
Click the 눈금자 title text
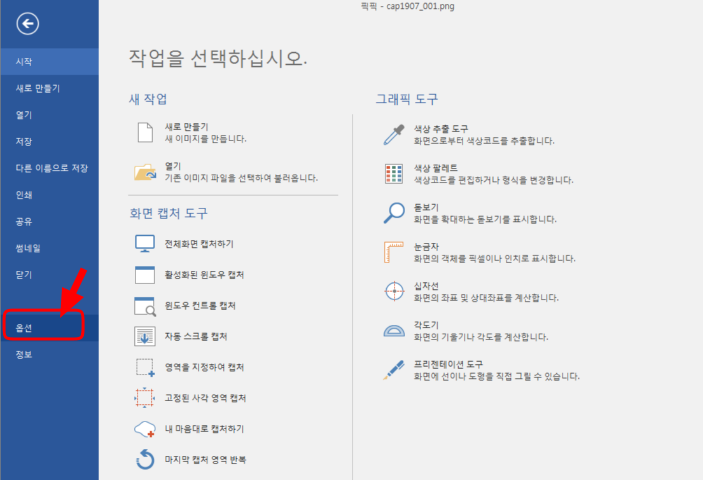(x=426, y=246)
